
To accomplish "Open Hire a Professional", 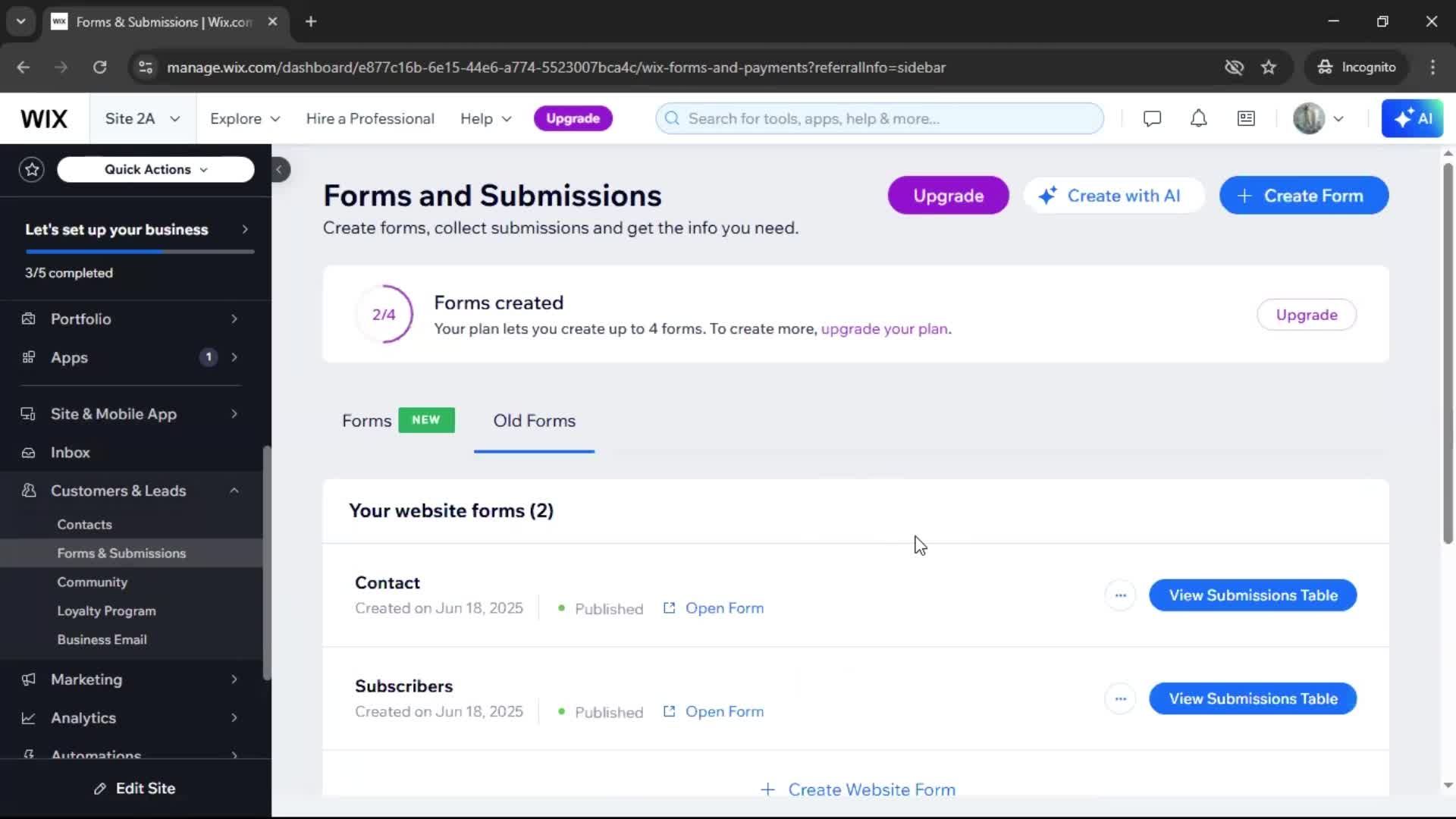I will coord(370,118).
